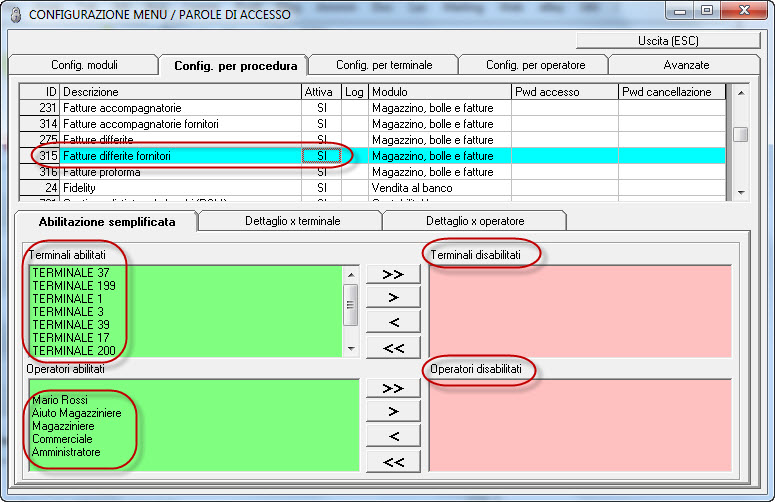Click the Attiva column header
The image size is (775, 502).
point(321,92)
